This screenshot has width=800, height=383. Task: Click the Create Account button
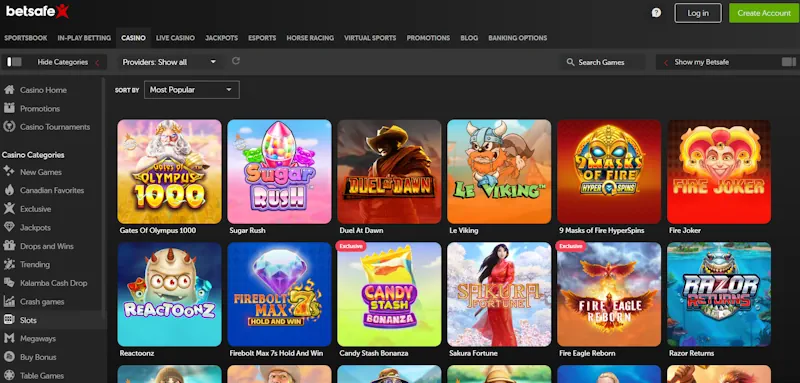(764, 13)
